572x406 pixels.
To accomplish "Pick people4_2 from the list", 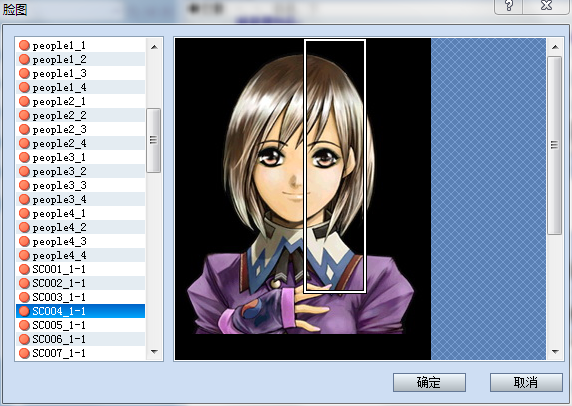I will pos(81,227).
